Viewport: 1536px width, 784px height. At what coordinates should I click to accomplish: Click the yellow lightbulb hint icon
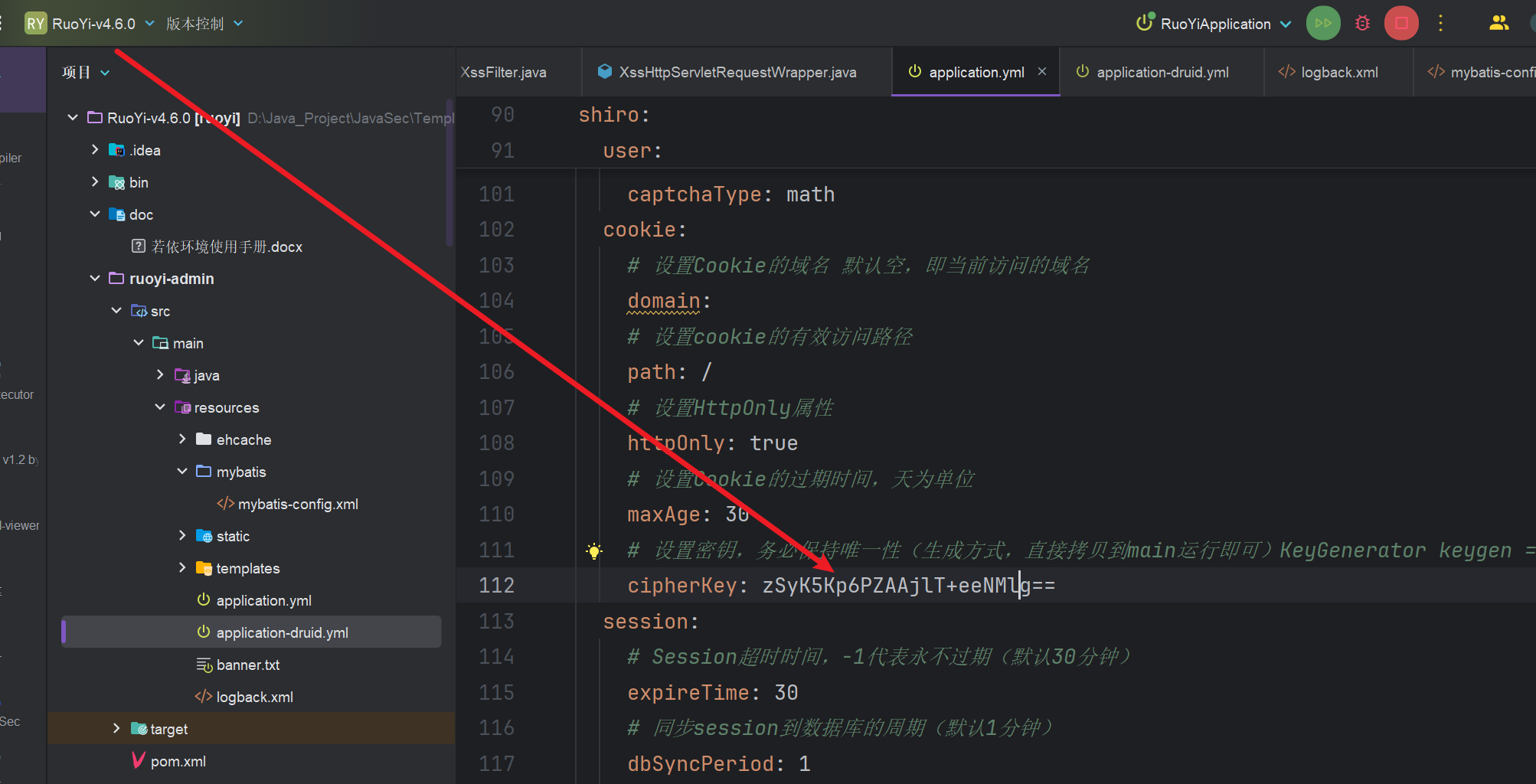(593, 550)
